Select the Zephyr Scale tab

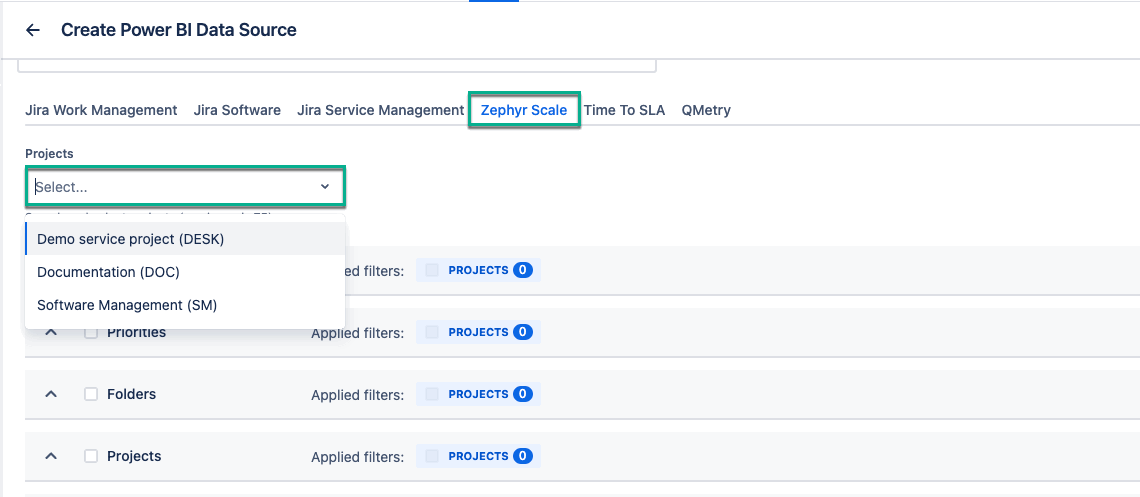(x=524, y=110)
